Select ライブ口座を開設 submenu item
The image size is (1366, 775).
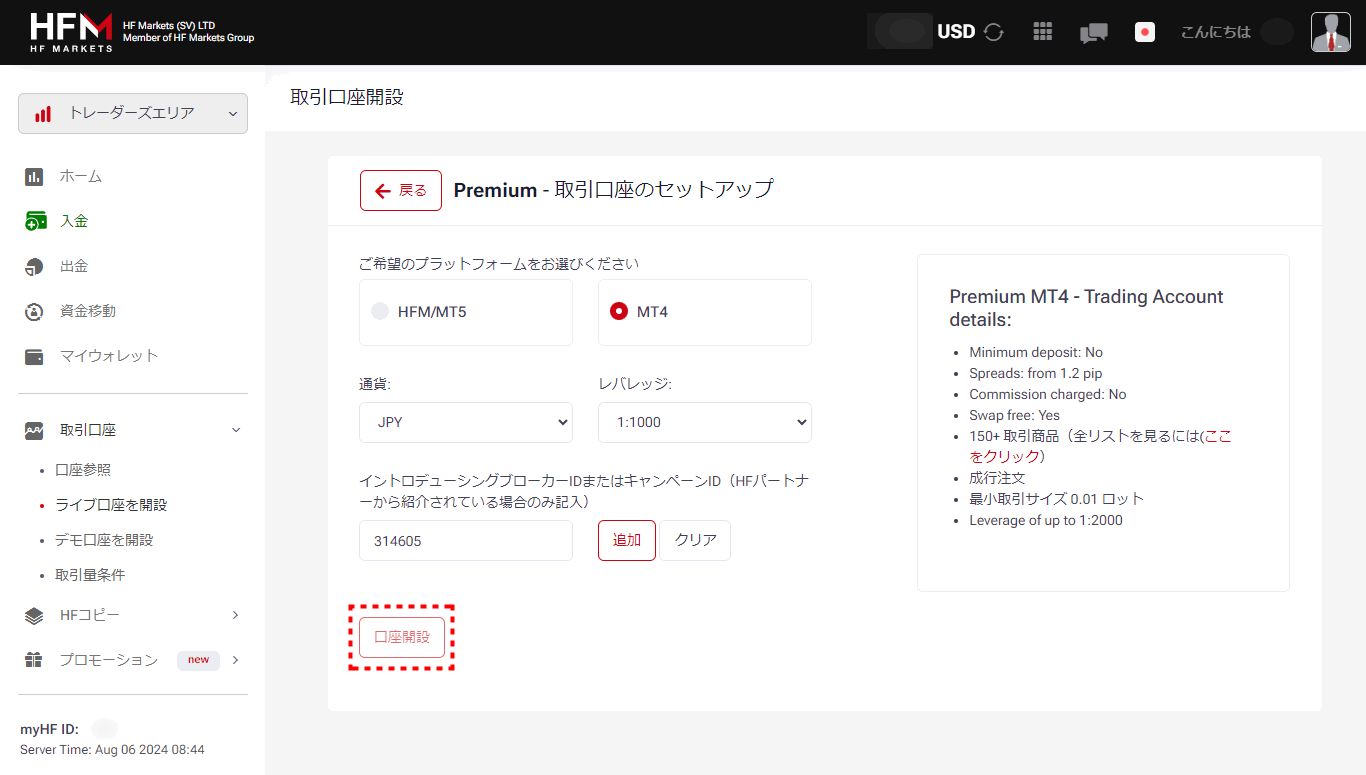click(111, 505)
